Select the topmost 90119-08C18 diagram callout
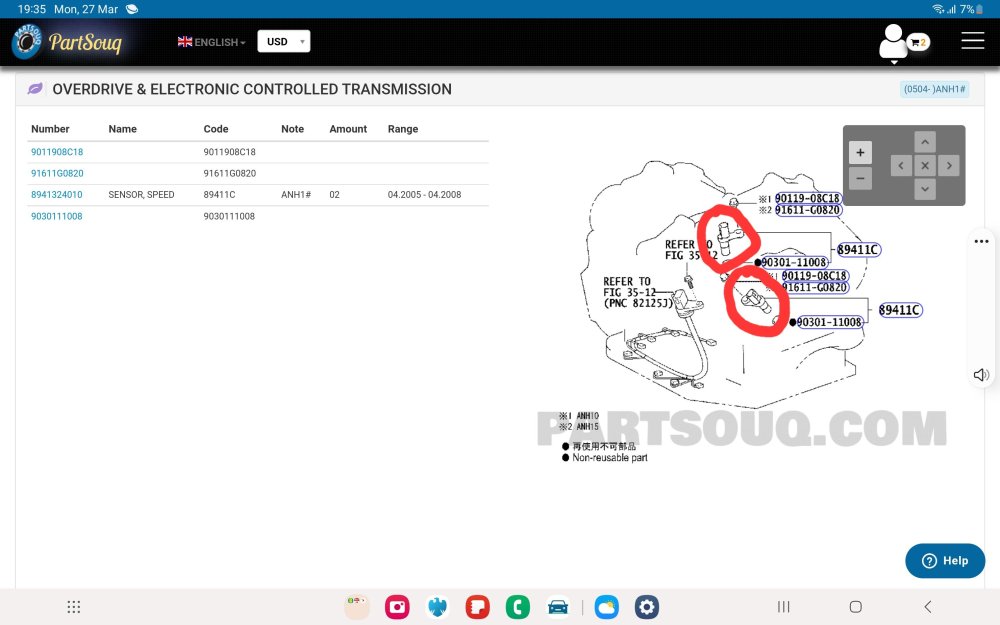This screenshot has height=625, width=1000. click(x=807, y=198)
